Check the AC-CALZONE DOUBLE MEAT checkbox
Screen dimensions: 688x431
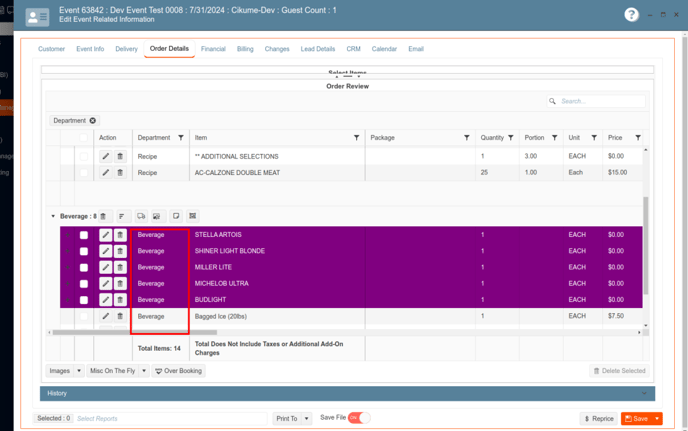tap(84, 172)
